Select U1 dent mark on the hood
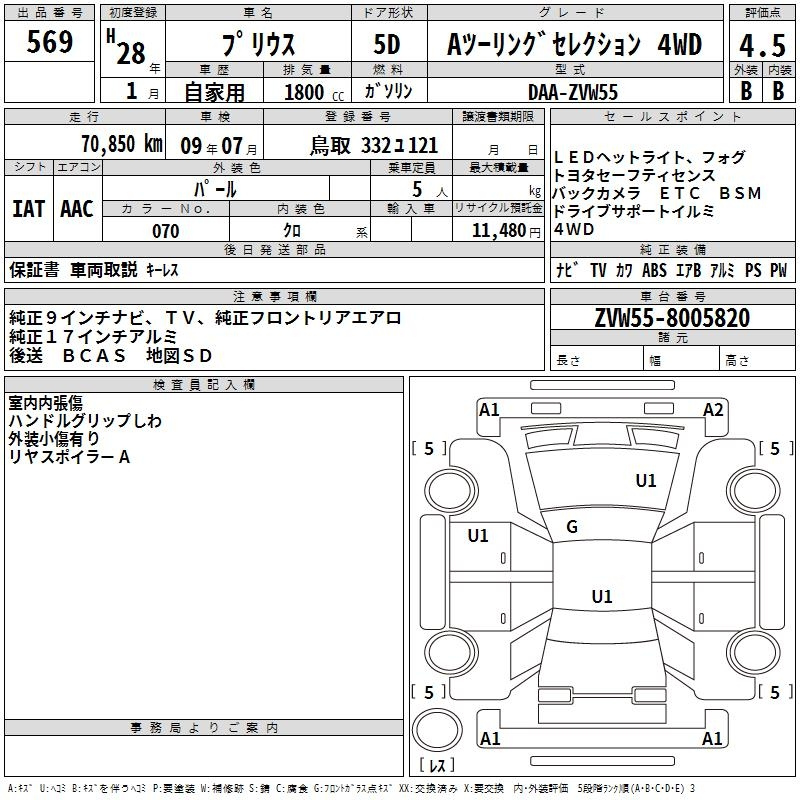 coord(646,481)
